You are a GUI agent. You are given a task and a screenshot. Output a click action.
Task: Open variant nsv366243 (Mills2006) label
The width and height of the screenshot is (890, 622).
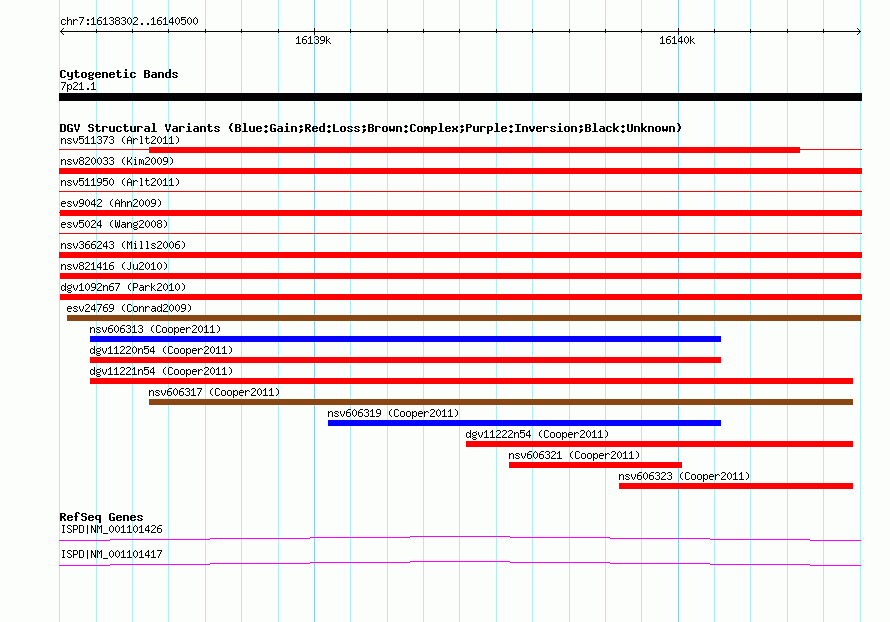123,245
